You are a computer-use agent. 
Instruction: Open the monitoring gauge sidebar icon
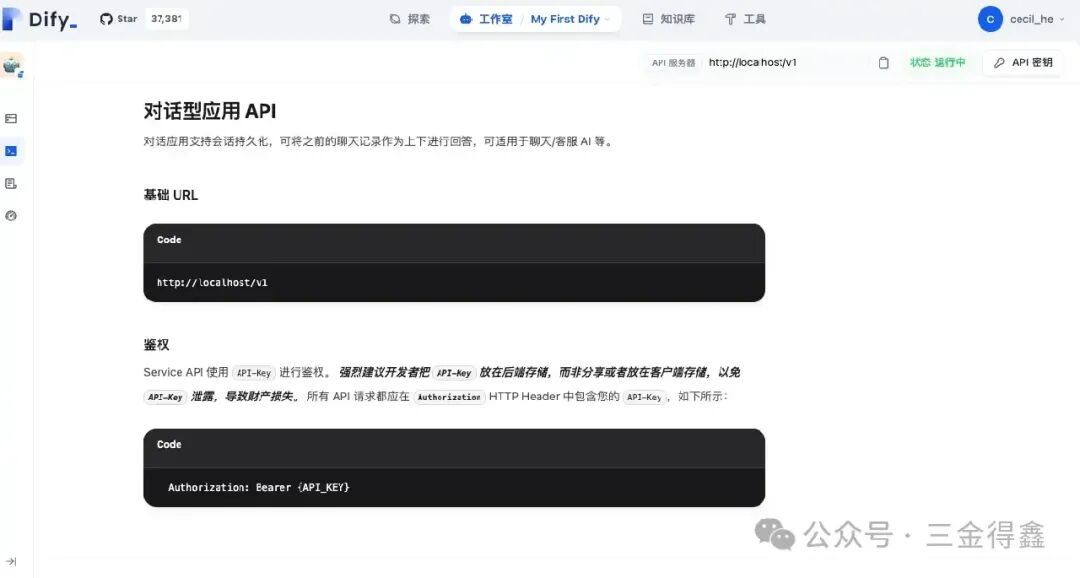coord(11,216)
